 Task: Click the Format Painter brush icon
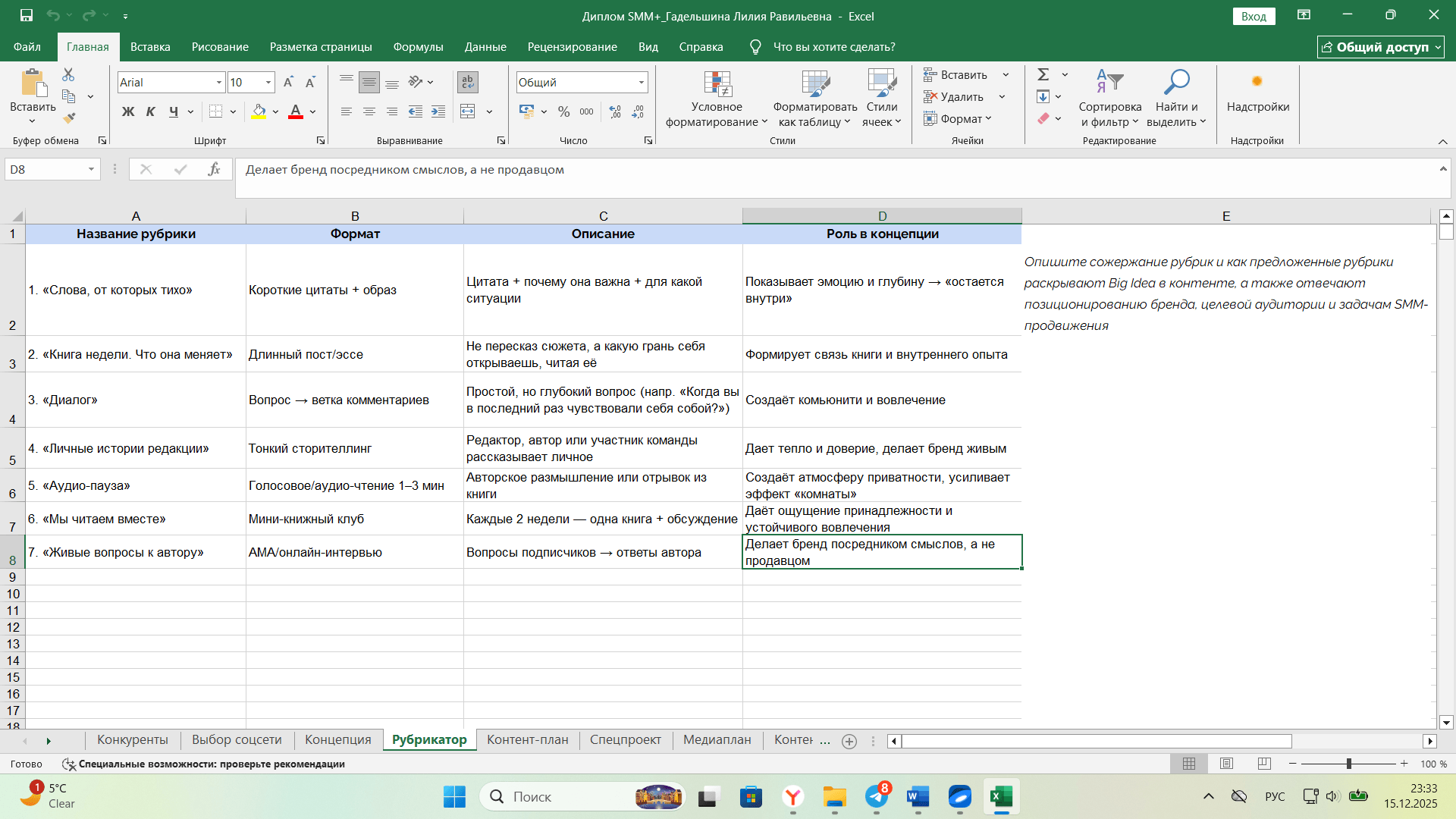tap(69, 118)
